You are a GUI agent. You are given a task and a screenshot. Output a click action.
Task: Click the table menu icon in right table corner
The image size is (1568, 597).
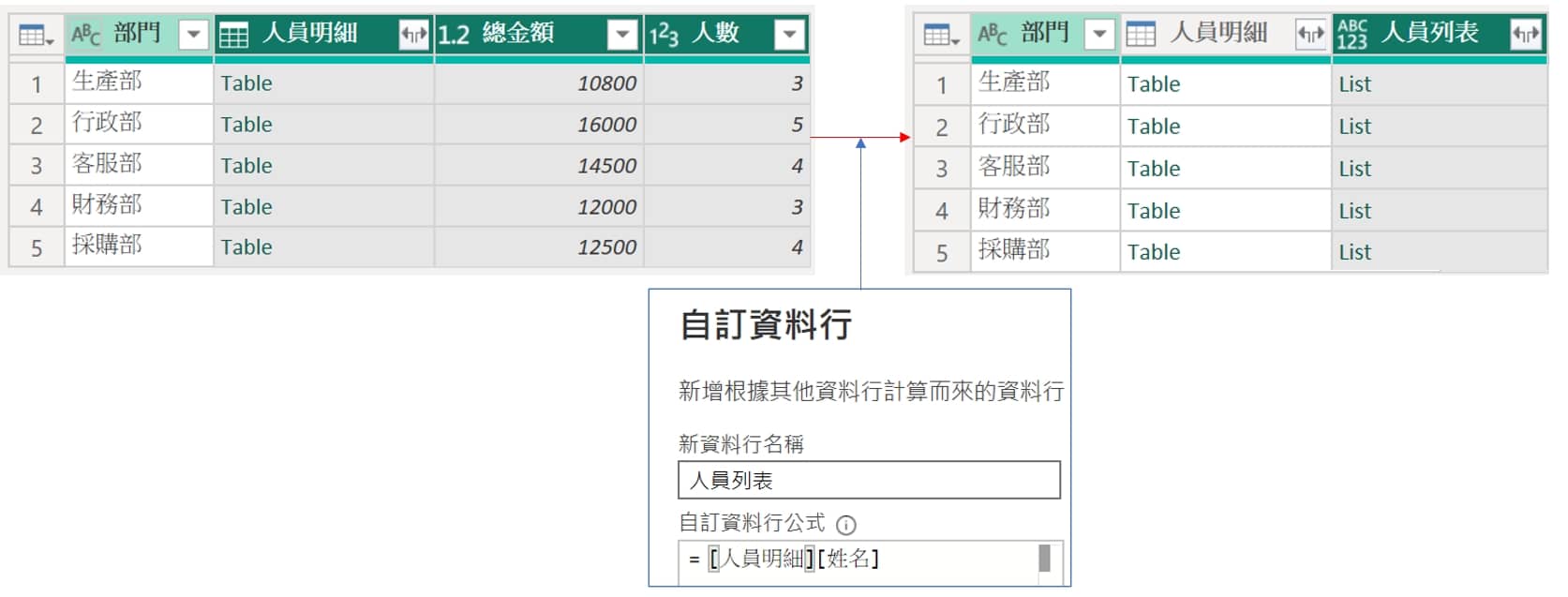coord(940,36)
